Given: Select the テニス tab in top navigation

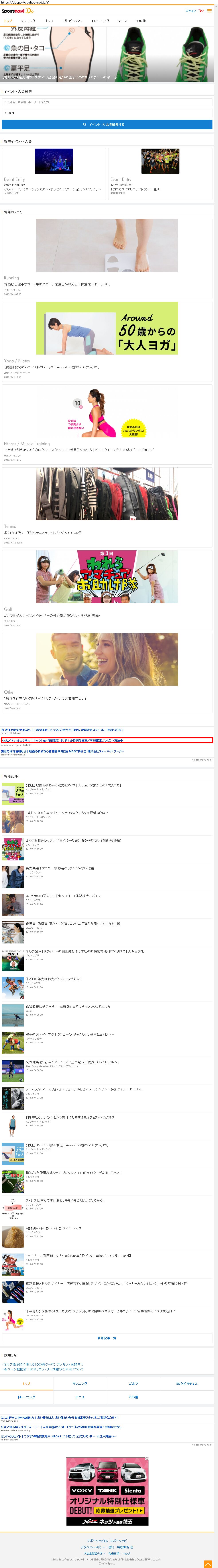Looking at the screenshot, I should coord(122,21).
